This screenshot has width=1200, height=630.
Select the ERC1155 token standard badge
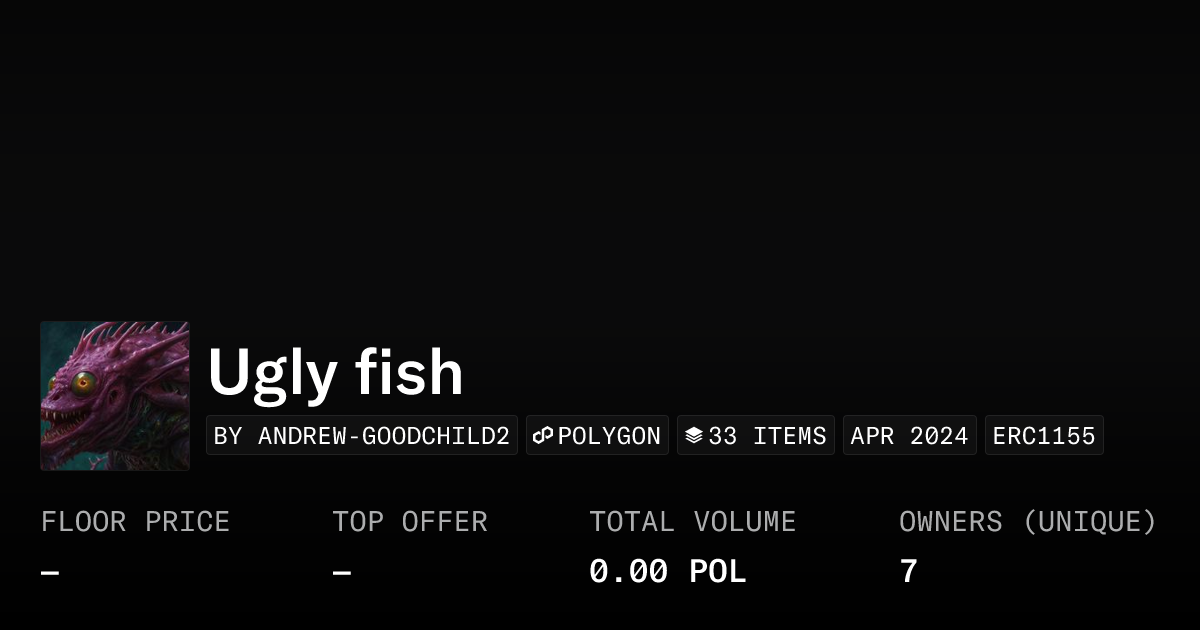[1044, 436]
